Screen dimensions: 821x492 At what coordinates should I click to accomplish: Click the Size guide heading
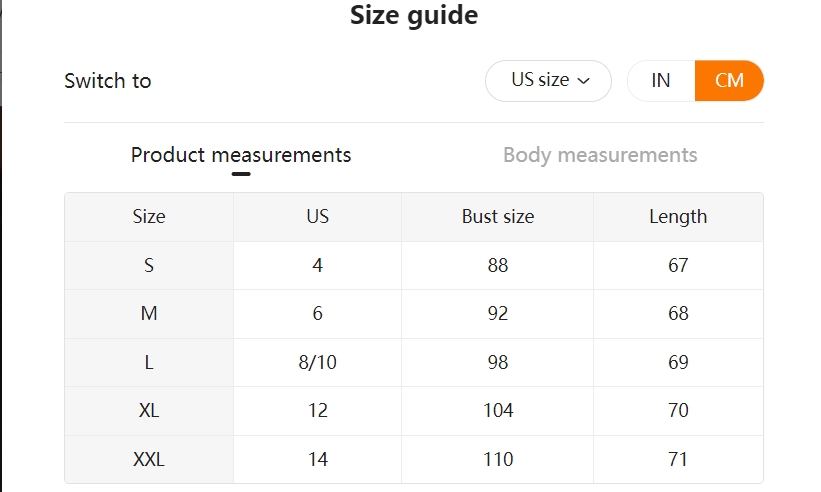[413, 16]
